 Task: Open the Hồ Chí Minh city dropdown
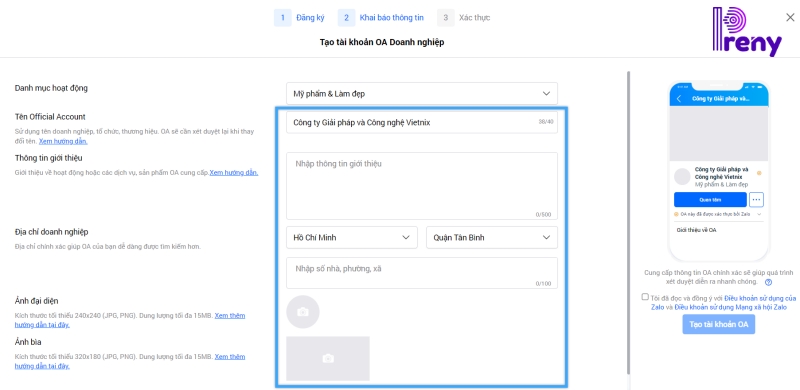(352, 237)
